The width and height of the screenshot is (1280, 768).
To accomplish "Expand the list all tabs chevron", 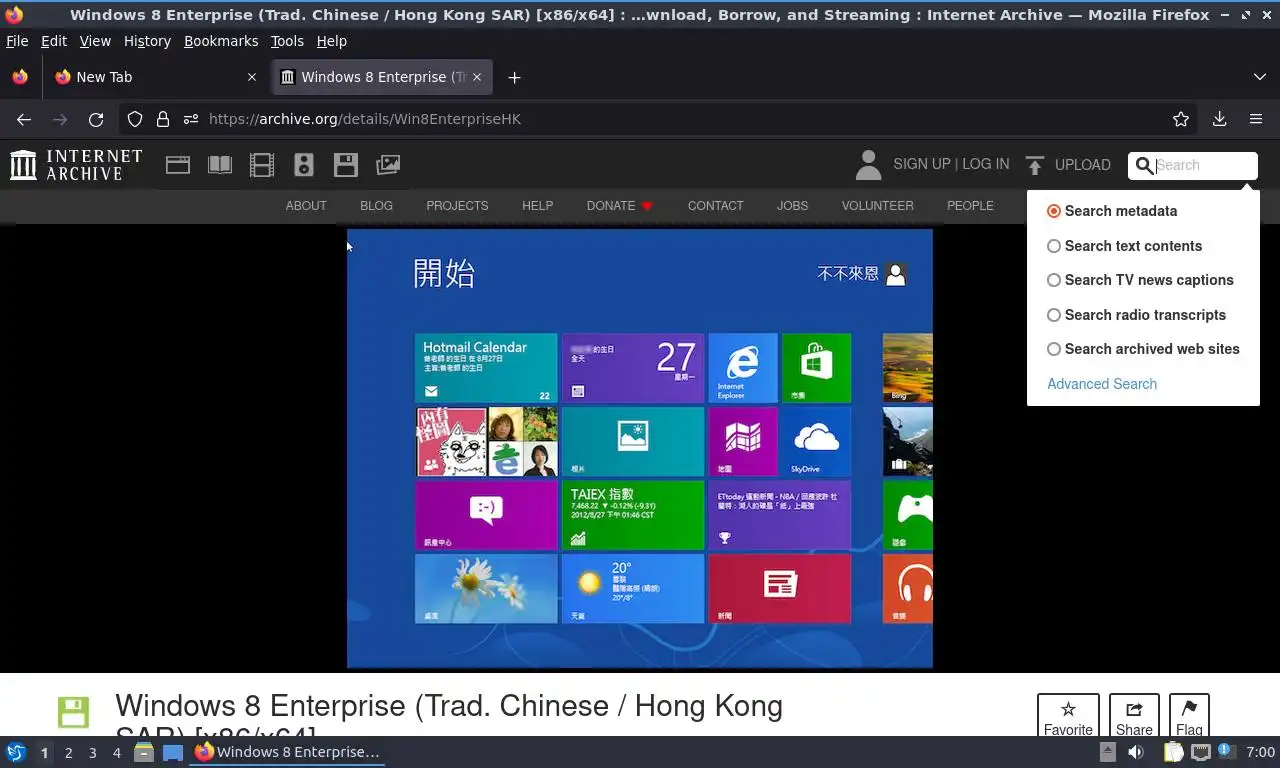I will pyautogui.click(x=1259, y=77).
